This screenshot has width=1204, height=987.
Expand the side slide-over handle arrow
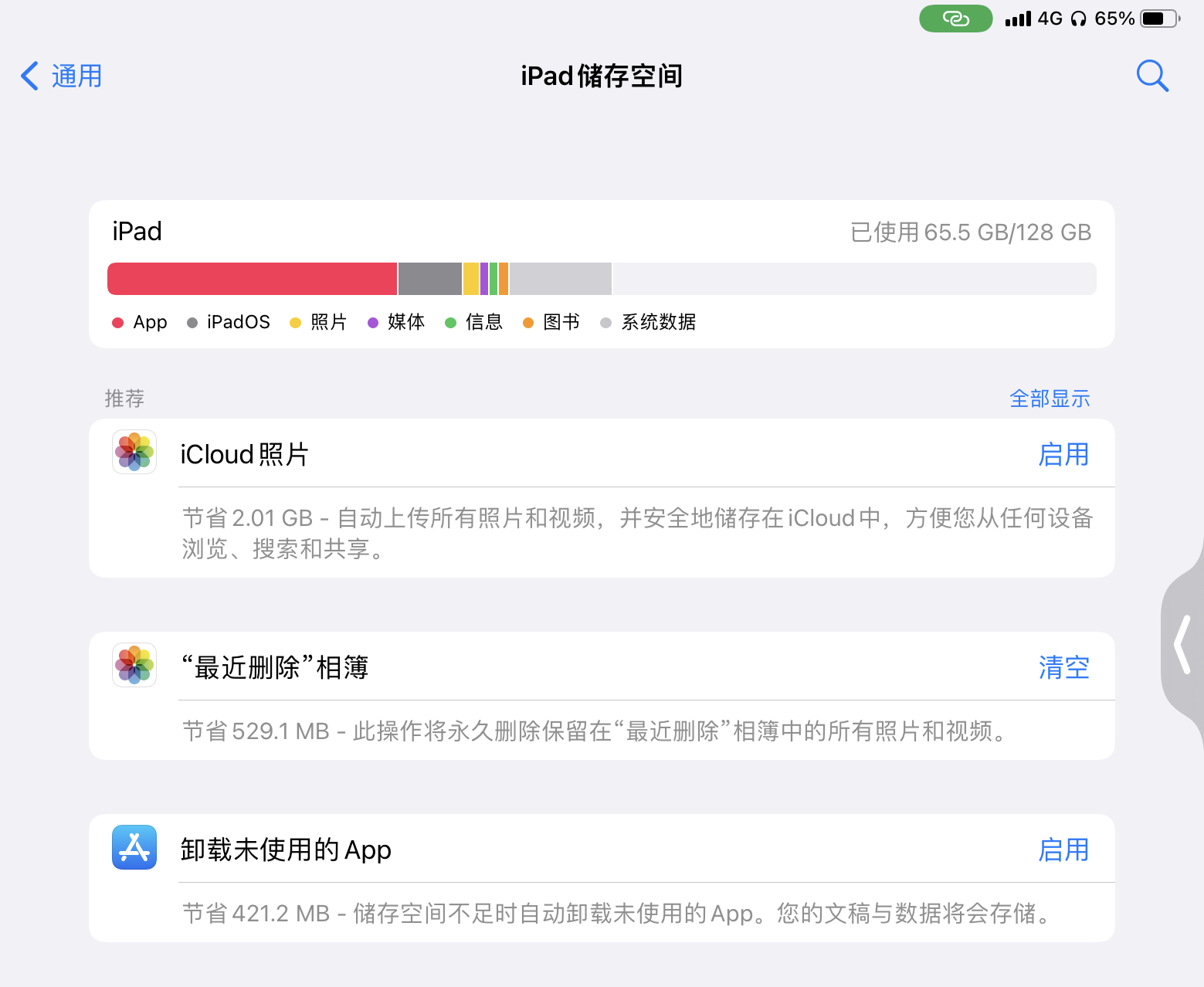[1182, 644]
